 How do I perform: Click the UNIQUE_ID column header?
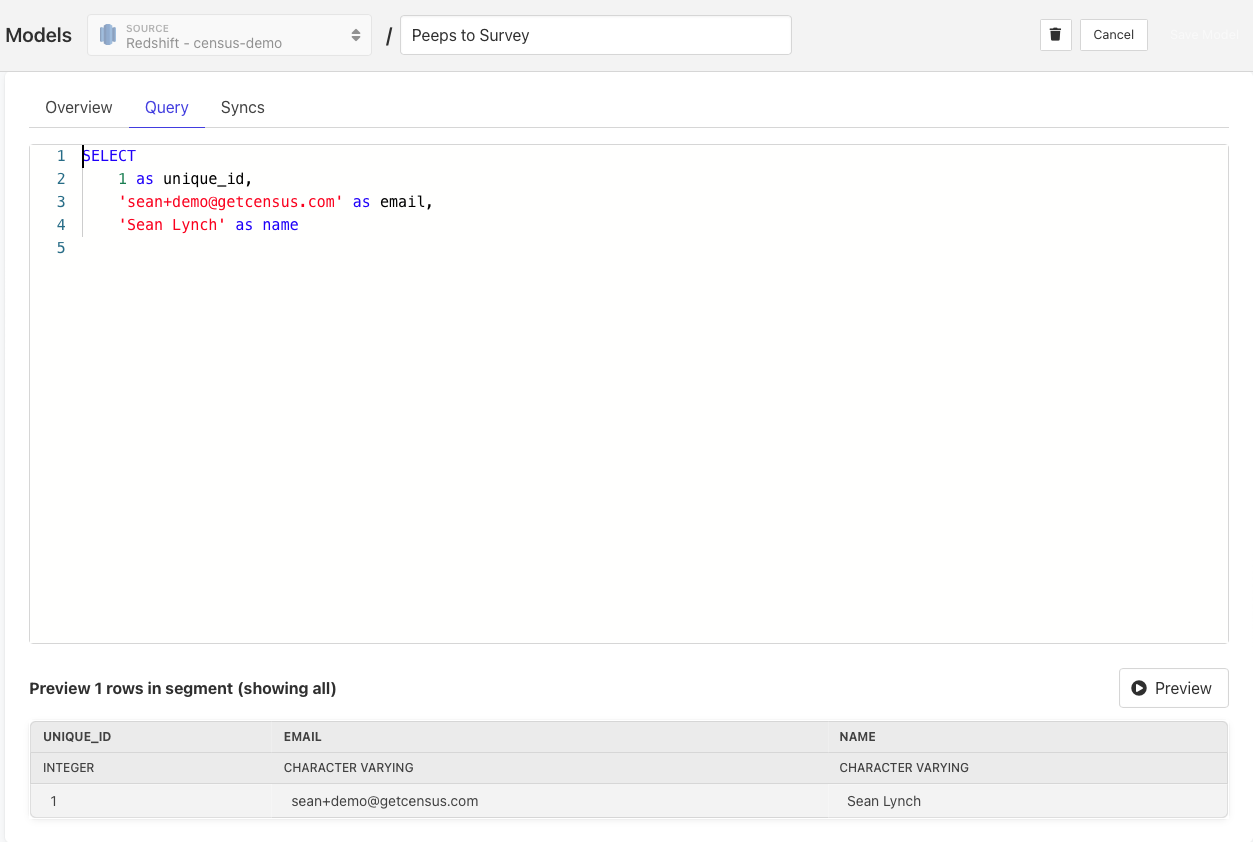pyautogui.click(x=77, y=737)
